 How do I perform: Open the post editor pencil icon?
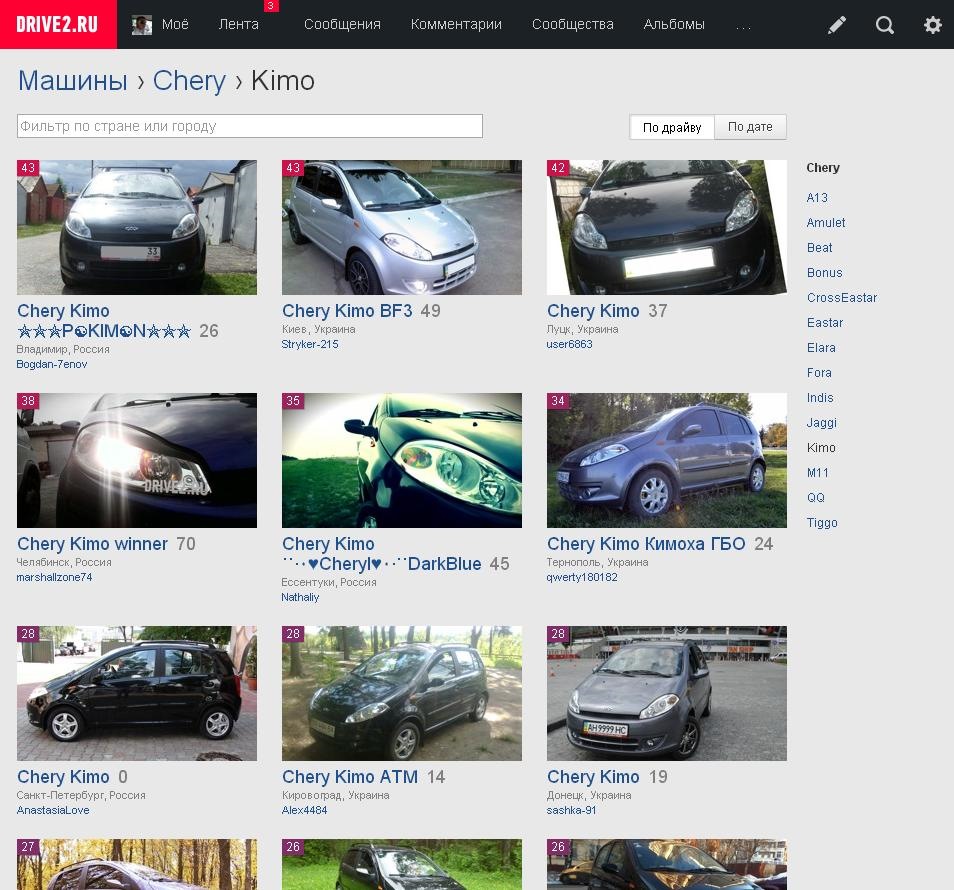[837, 24]
